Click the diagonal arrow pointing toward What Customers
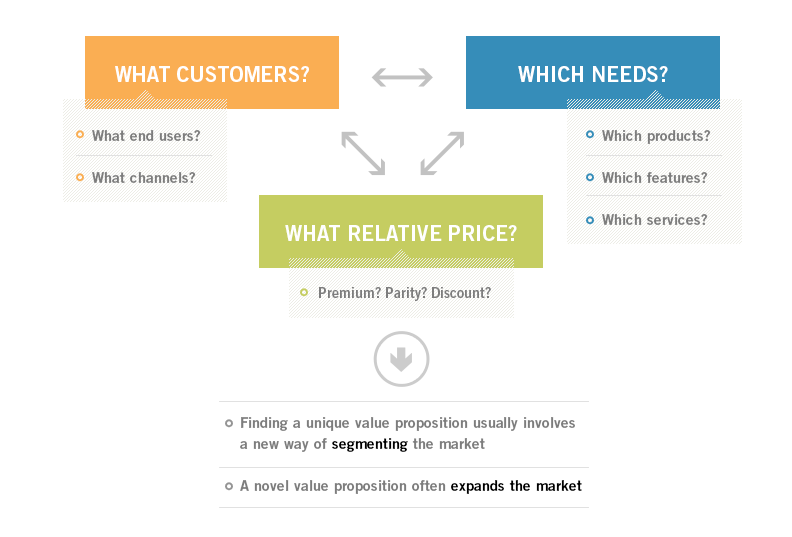This screenshot has height=537, width=792. (x=363, y=153)
